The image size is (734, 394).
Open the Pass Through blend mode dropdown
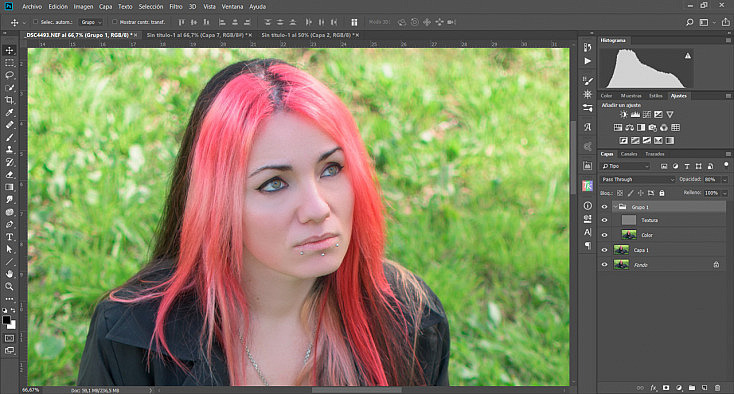638,180
